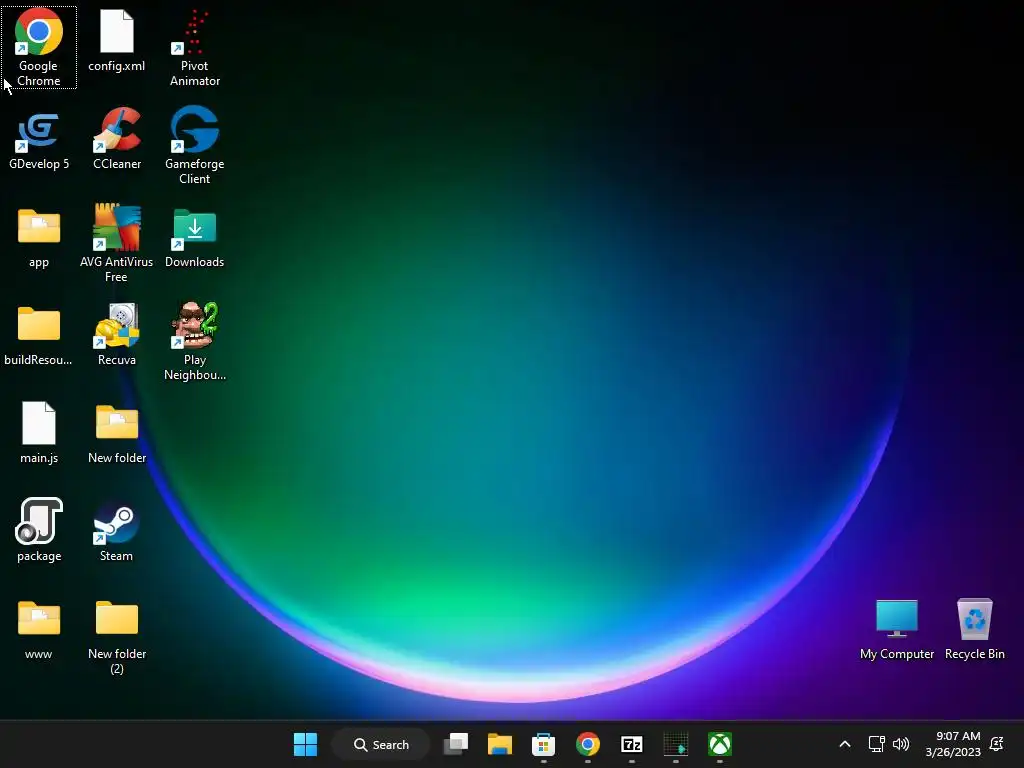Open 7-Zip from the taskbar
Viewport: 1024px width, 768px height.
[x=632, y=744]
